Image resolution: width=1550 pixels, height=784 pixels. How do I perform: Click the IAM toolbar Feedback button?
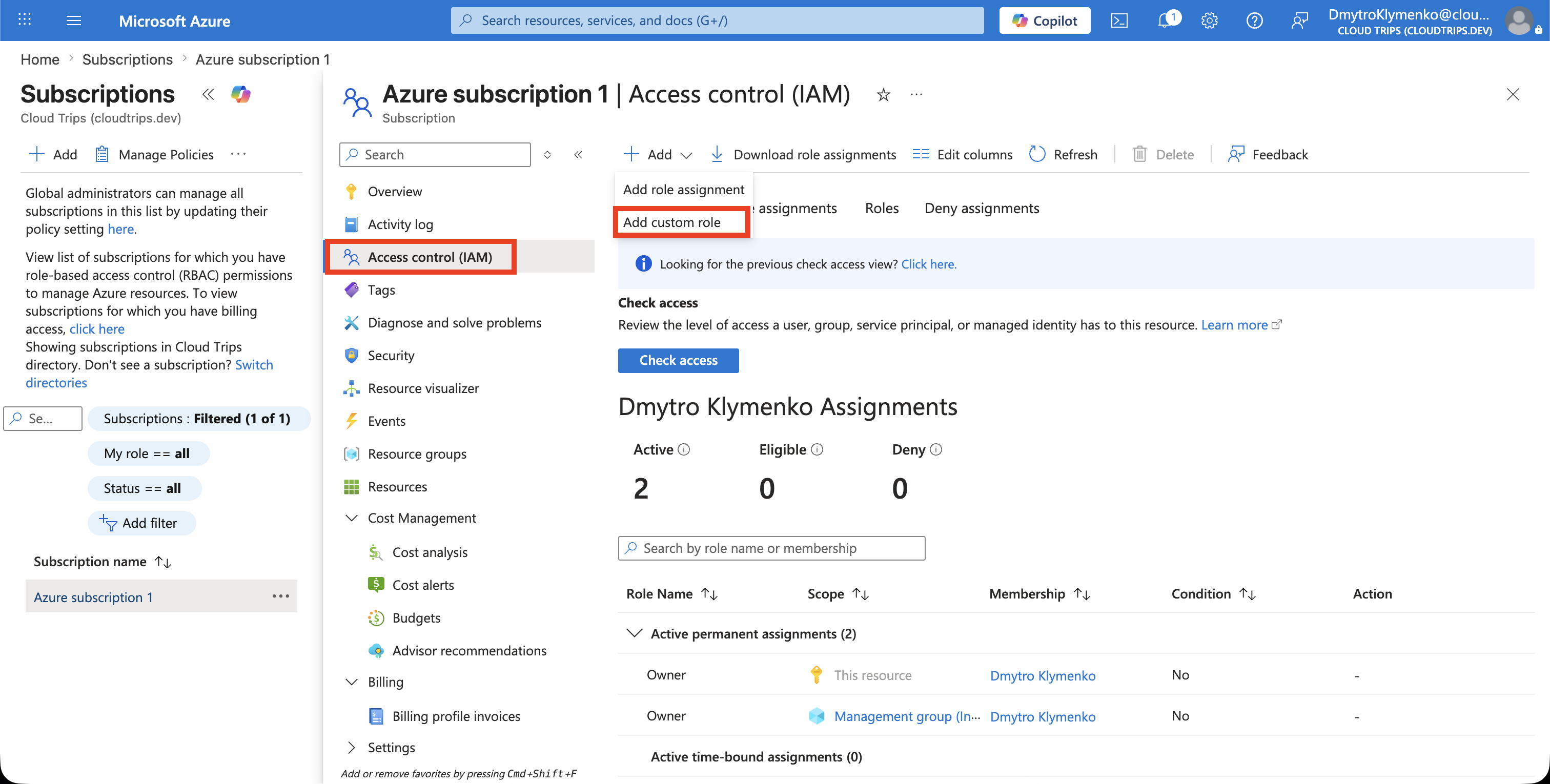tap(1268, 155)
